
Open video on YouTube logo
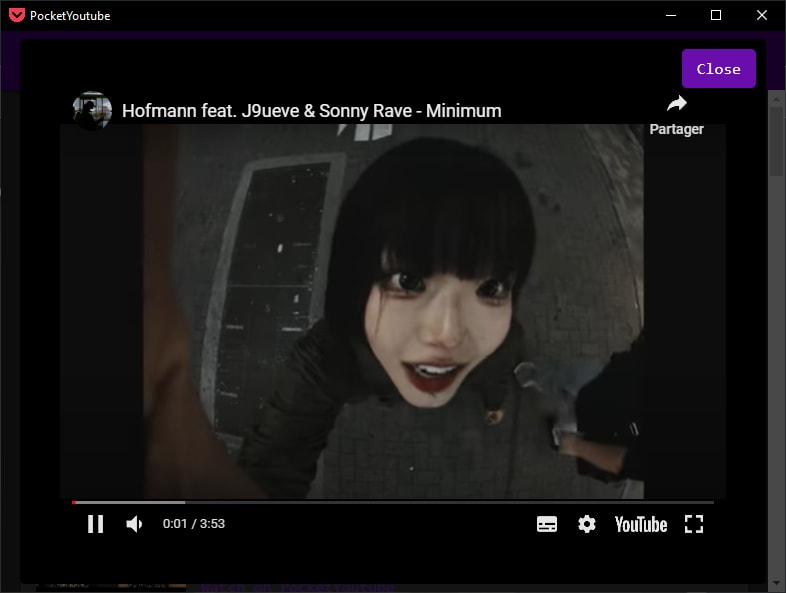click(x=641, y=524)
